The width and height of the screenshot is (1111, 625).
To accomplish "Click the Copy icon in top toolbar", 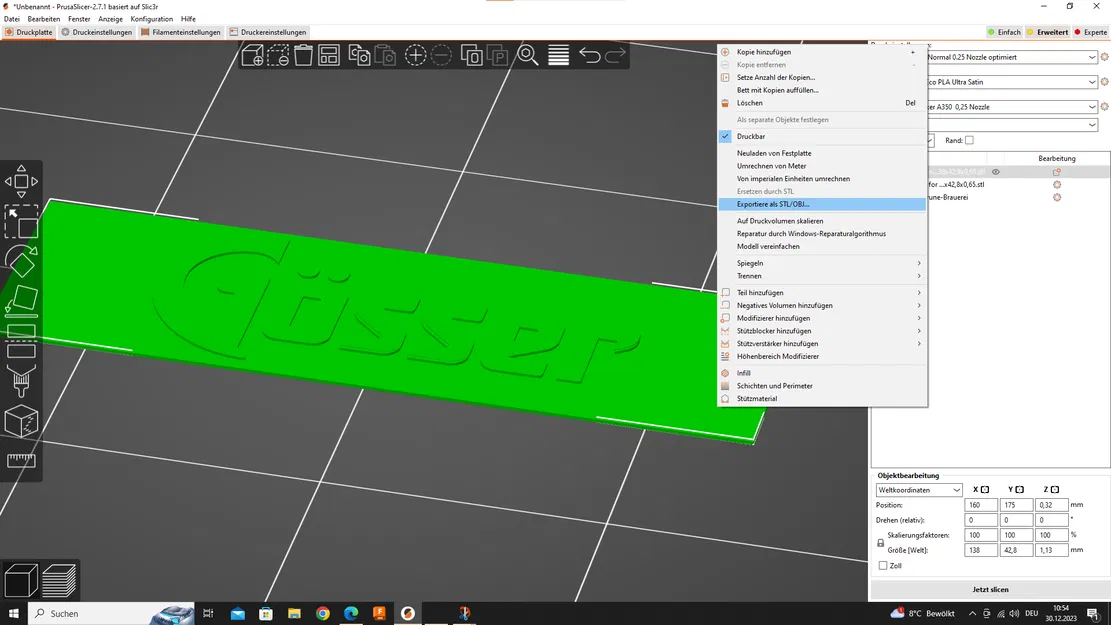I will click(359, 55).
